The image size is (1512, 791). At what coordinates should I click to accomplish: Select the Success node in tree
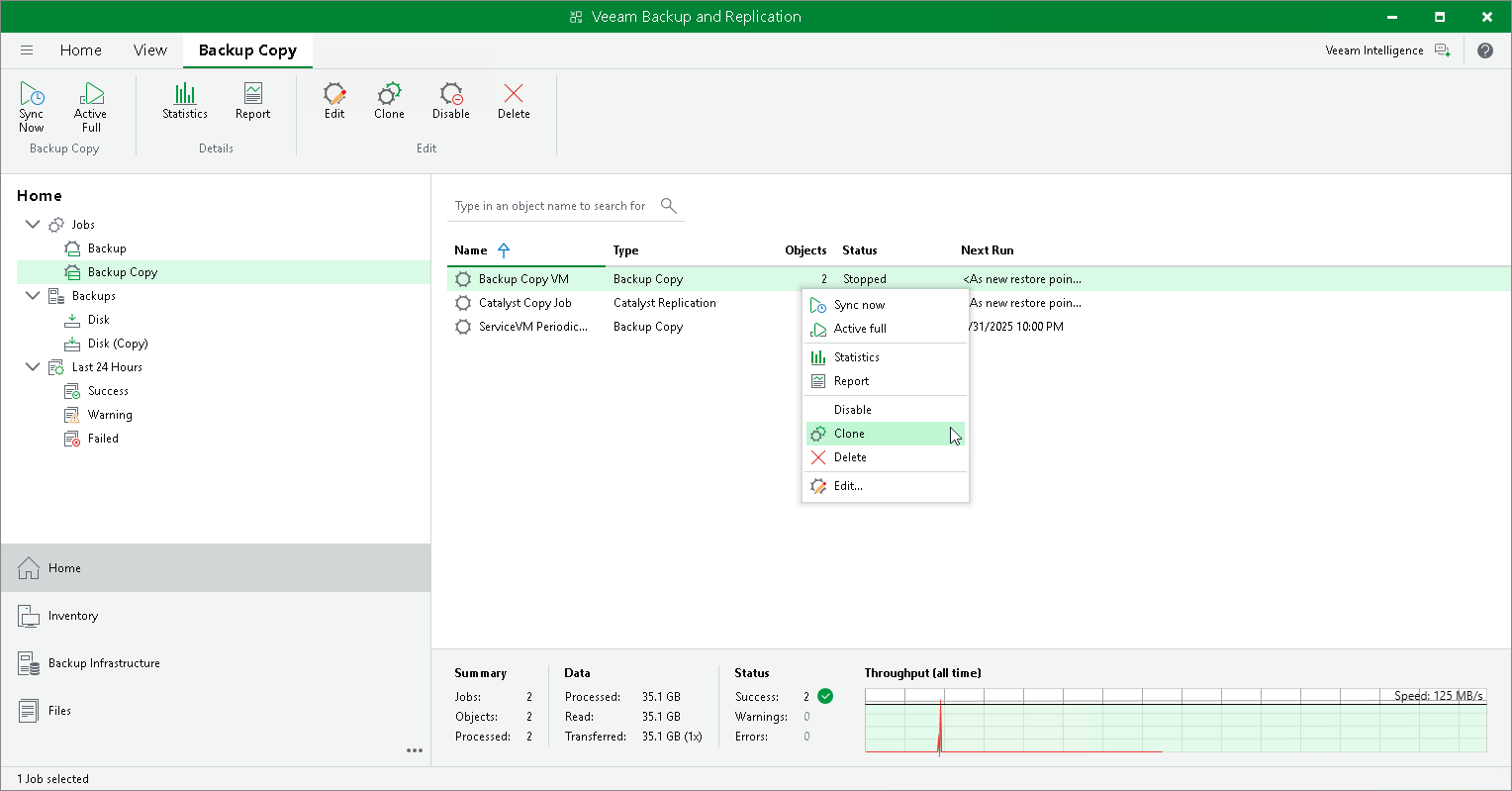click(x=108, y=391)
